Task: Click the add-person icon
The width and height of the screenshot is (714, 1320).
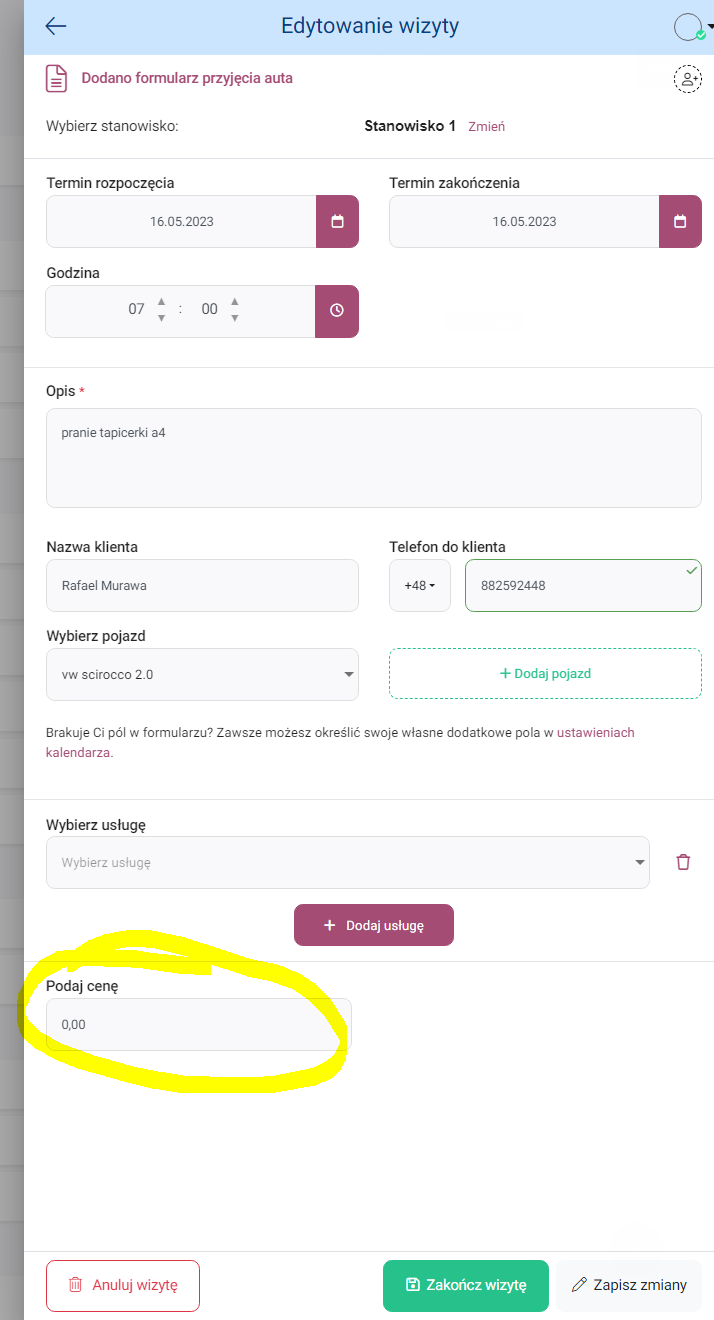Action: [687, 79]
